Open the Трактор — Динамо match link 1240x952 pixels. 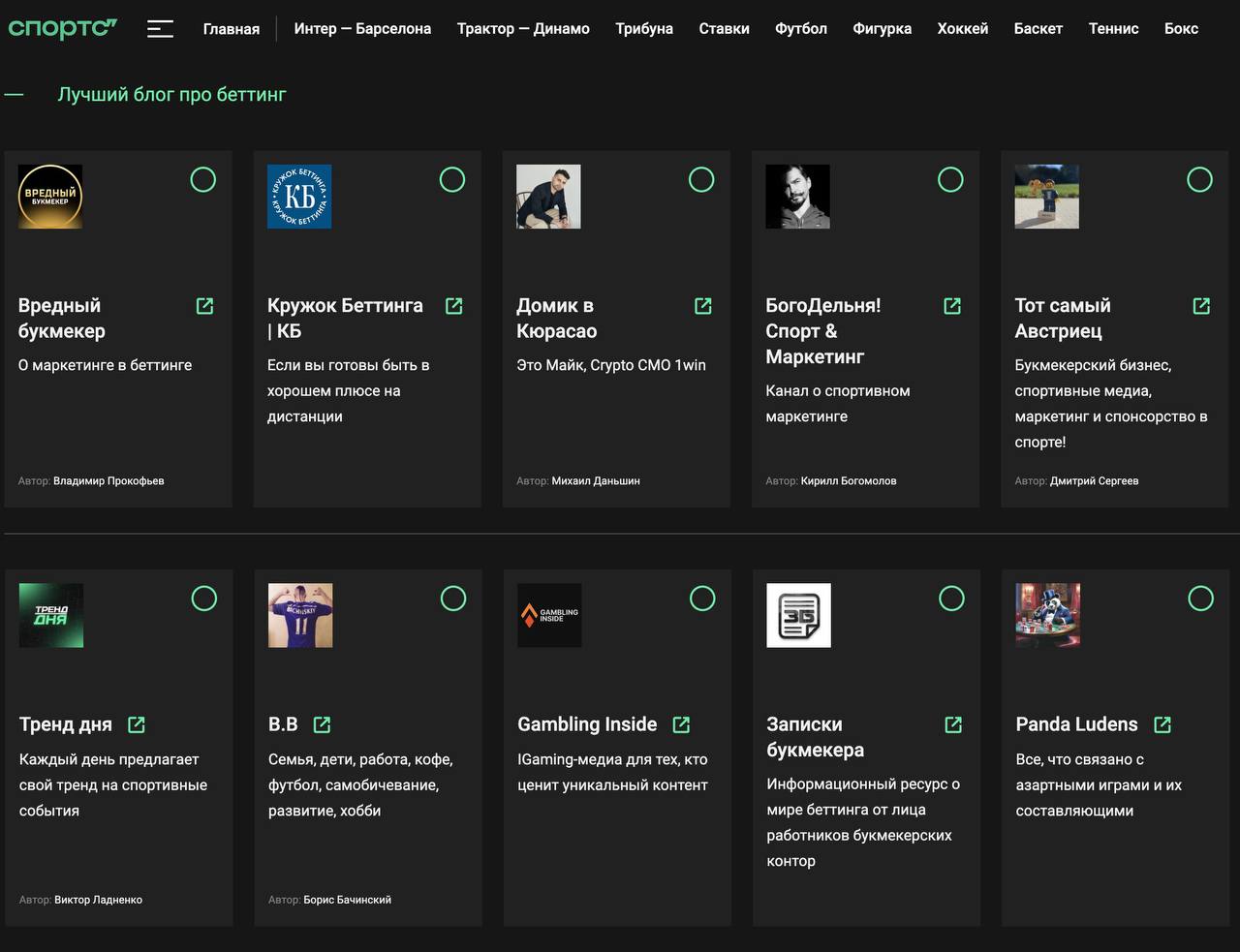(523, 29)
